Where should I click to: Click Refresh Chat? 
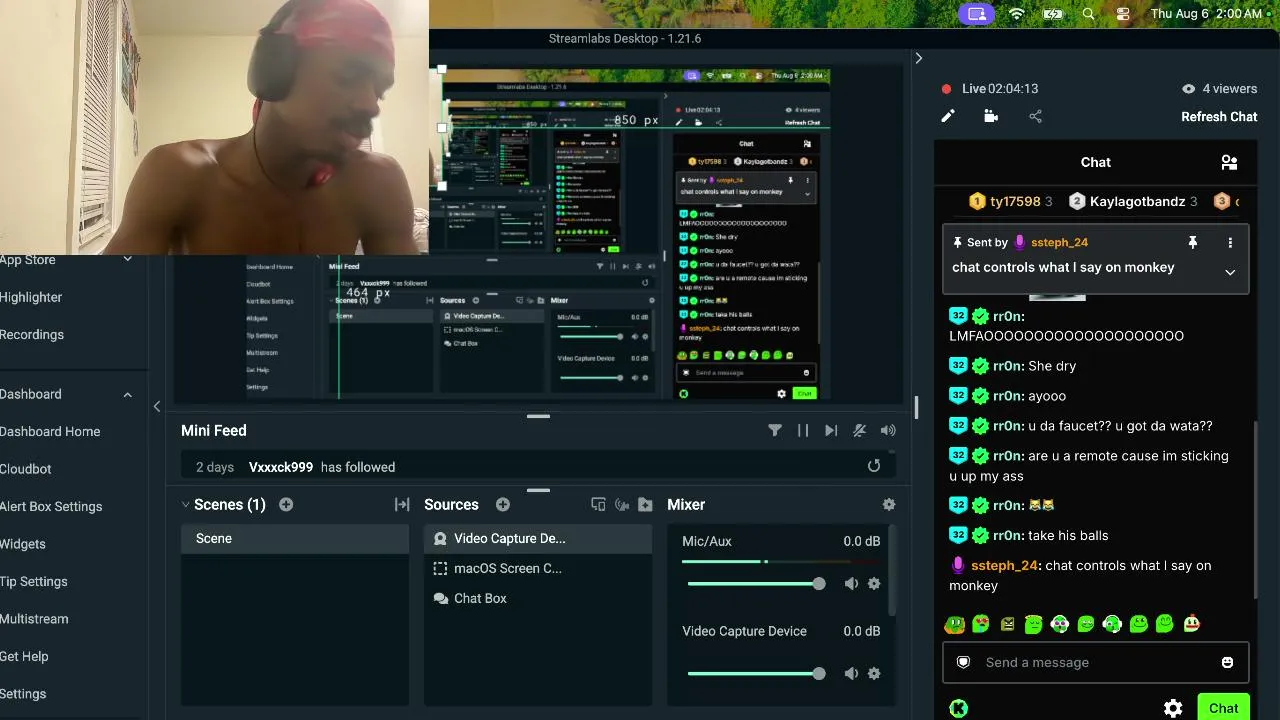coord(1219,116)
